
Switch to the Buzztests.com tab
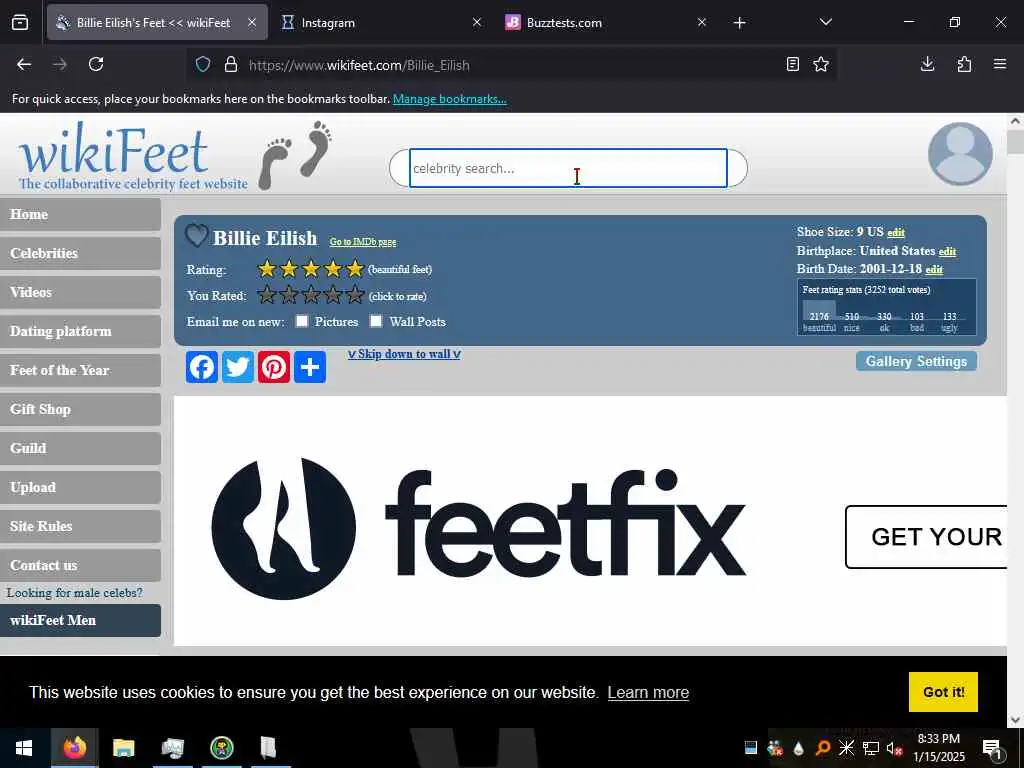click(606, 22)
